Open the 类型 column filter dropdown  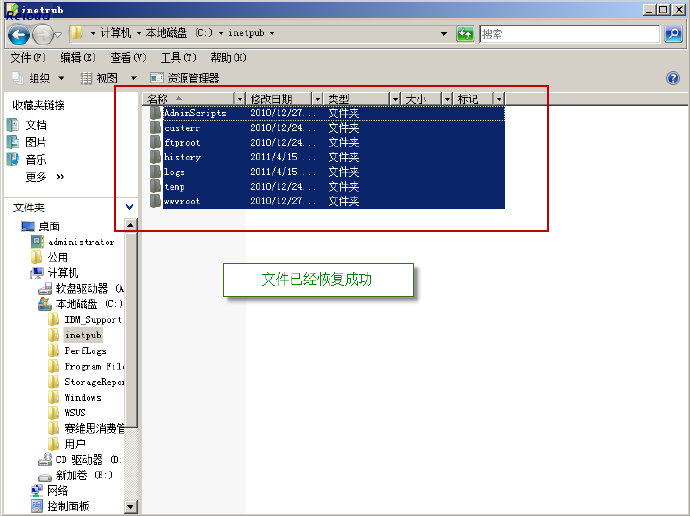395,99
